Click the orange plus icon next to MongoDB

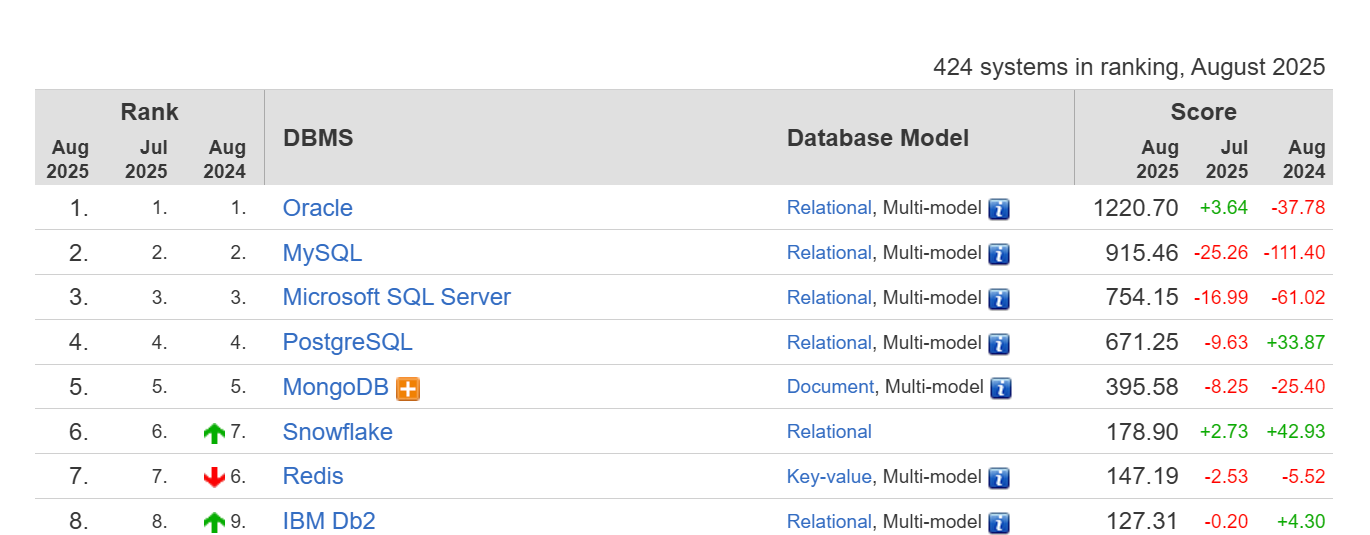pyautogui.click(x=408, y=389)
